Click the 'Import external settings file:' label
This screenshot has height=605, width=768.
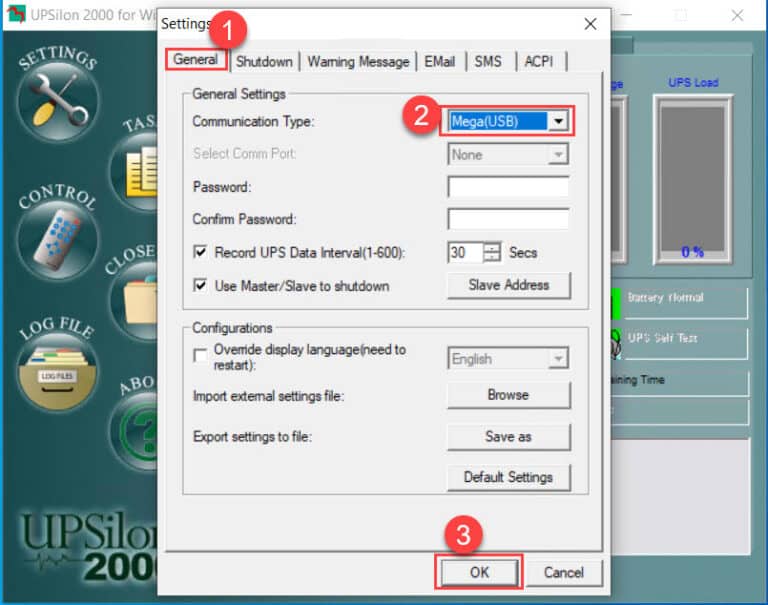pos(268,396)
